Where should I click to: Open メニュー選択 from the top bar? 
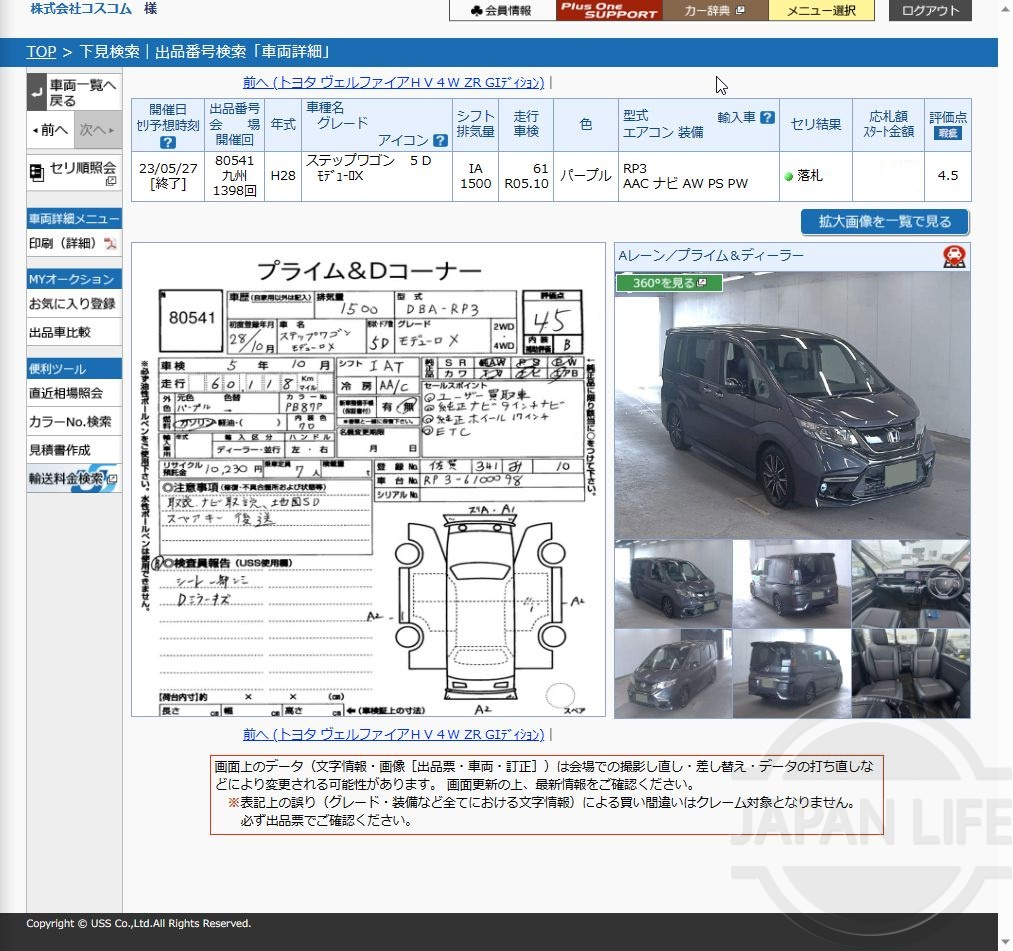click(821, 11)
